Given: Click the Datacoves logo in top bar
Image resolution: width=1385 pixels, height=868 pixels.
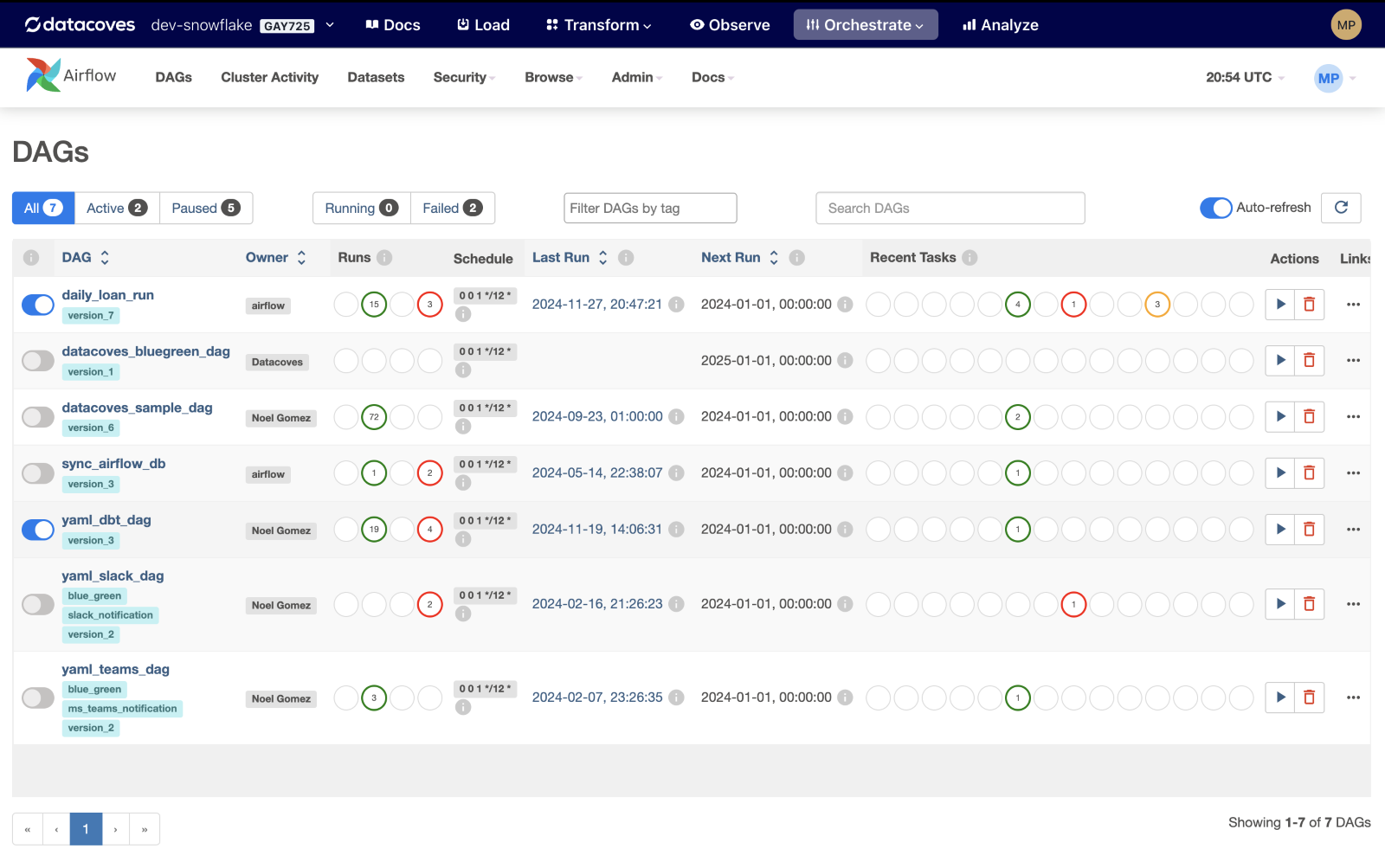Looking at the screenshot, I should click(80, 25).
